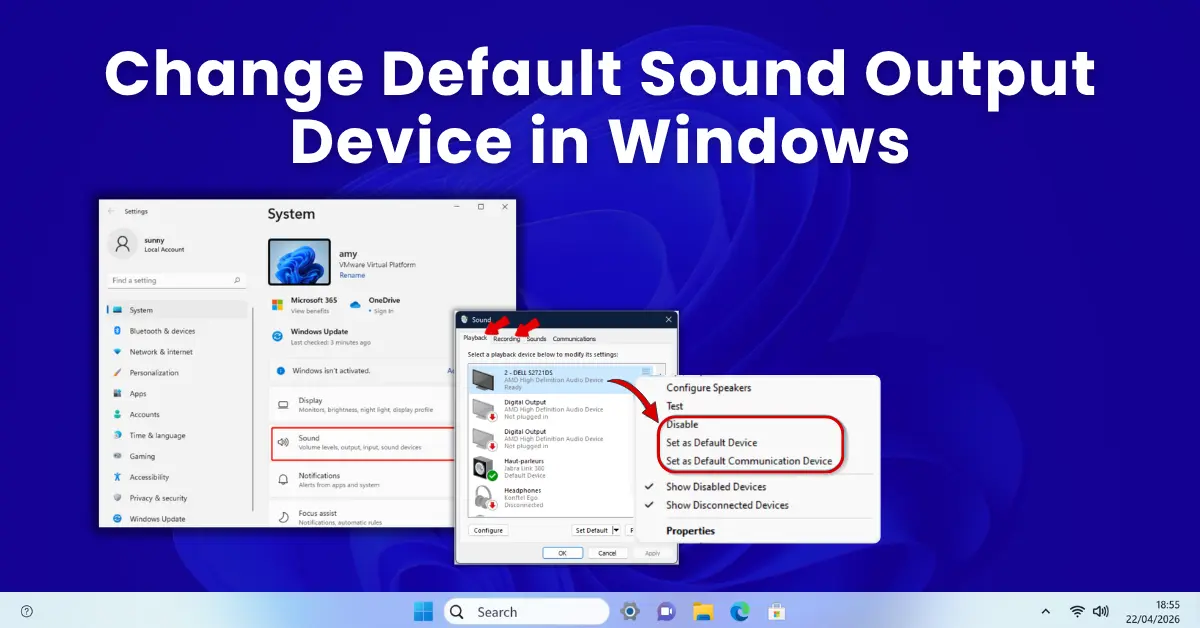Open the Find a setting search box

click(x=176, y=280)
